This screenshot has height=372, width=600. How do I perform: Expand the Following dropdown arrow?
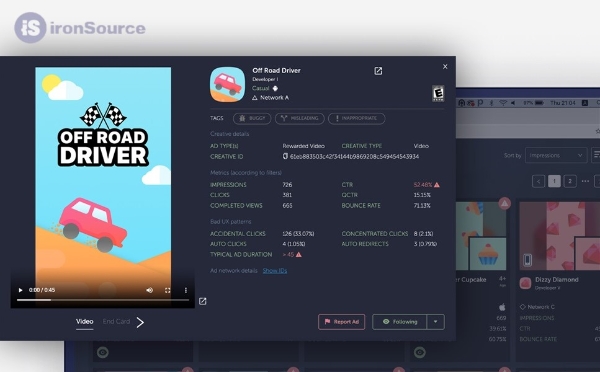pos(435,322)
